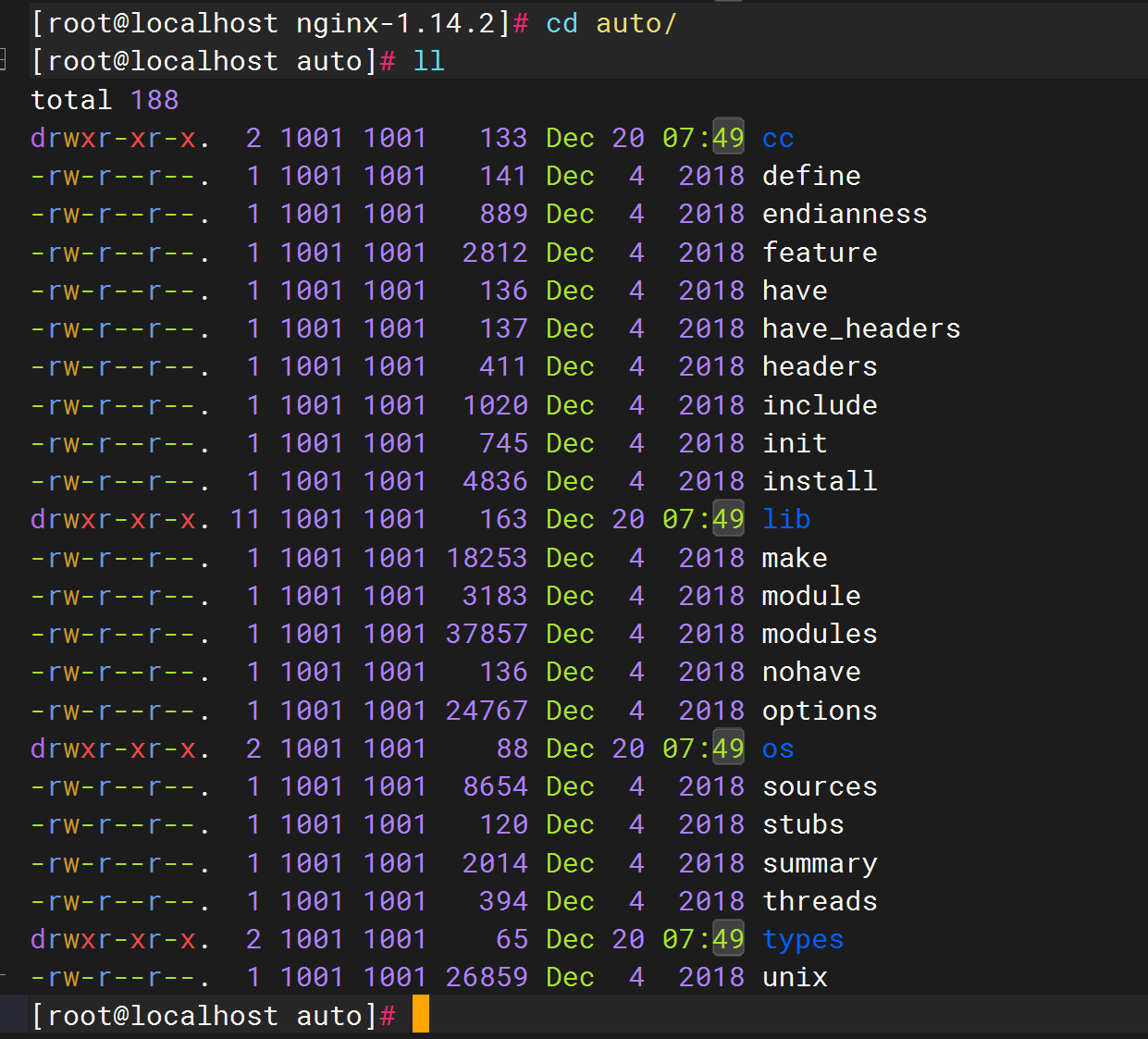This screenshot has height=1039, width=1148.
Task: Select the file name that reads exactly 'have'
Action: pyautogui.click(x=795, y=291)
